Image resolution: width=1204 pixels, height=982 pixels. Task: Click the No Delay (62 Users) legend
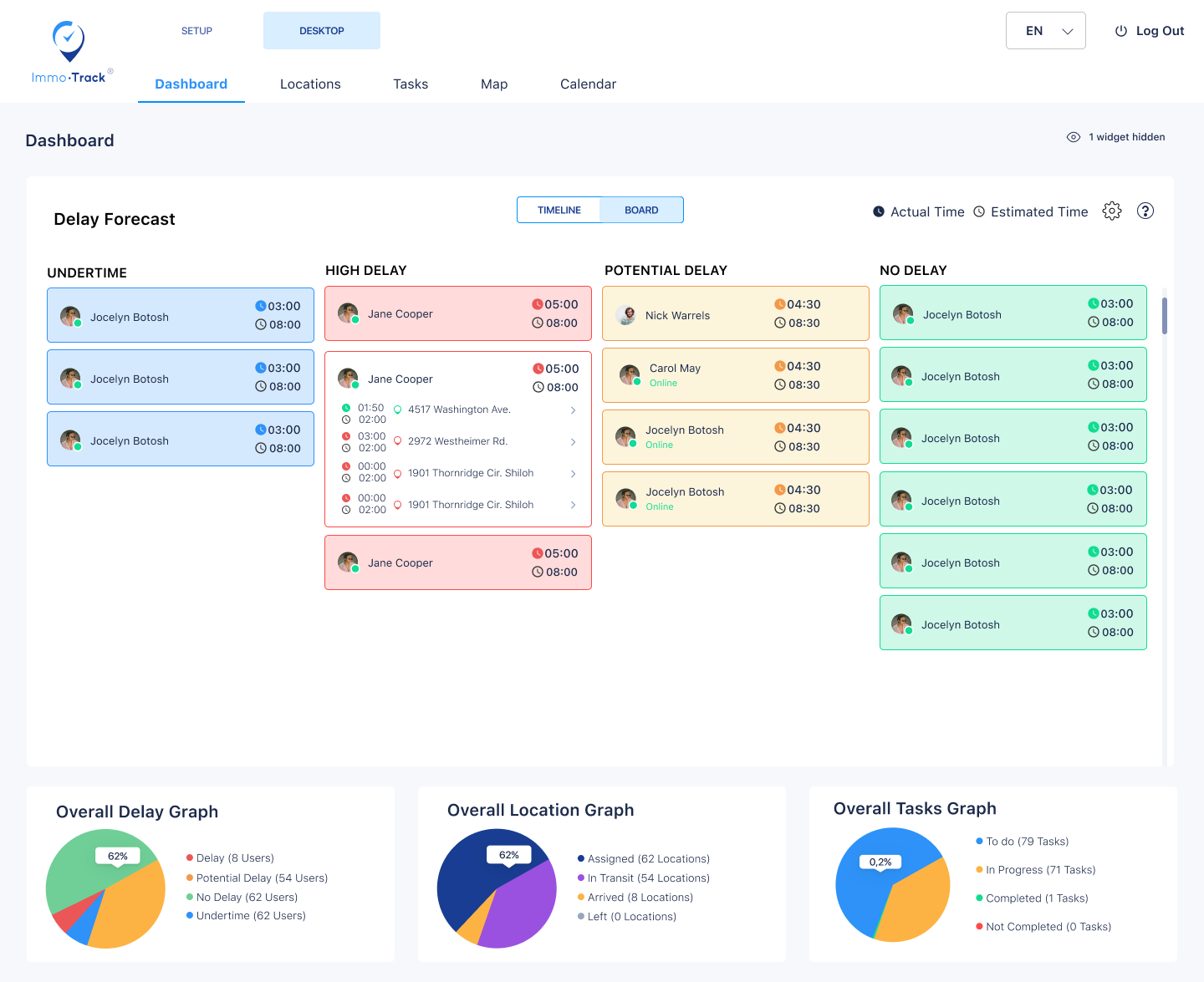[x=242, y=897]
